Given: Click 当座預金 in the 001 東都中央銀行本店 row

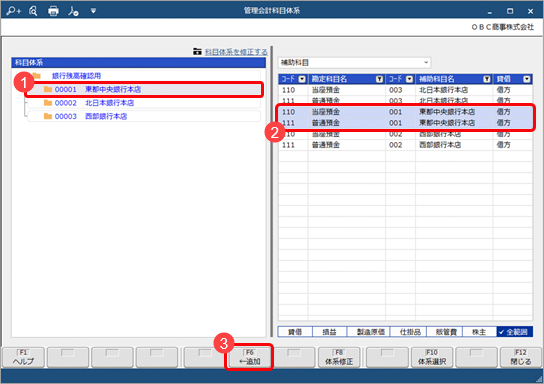Looking at the screenshot, I should coord(325,112).
